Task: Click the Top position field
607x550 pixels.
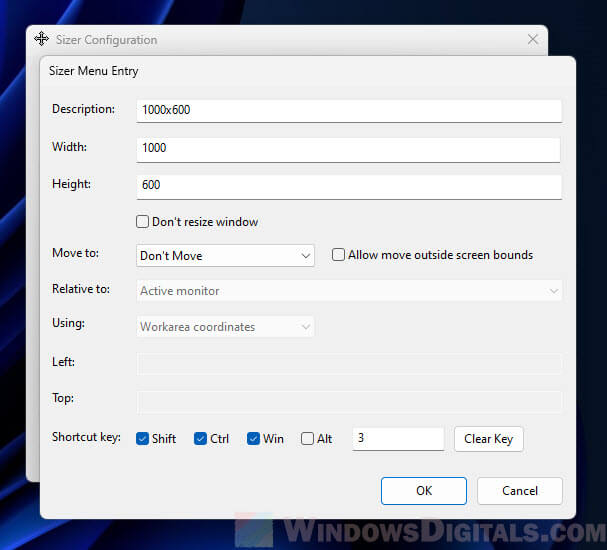Action: 348,400
